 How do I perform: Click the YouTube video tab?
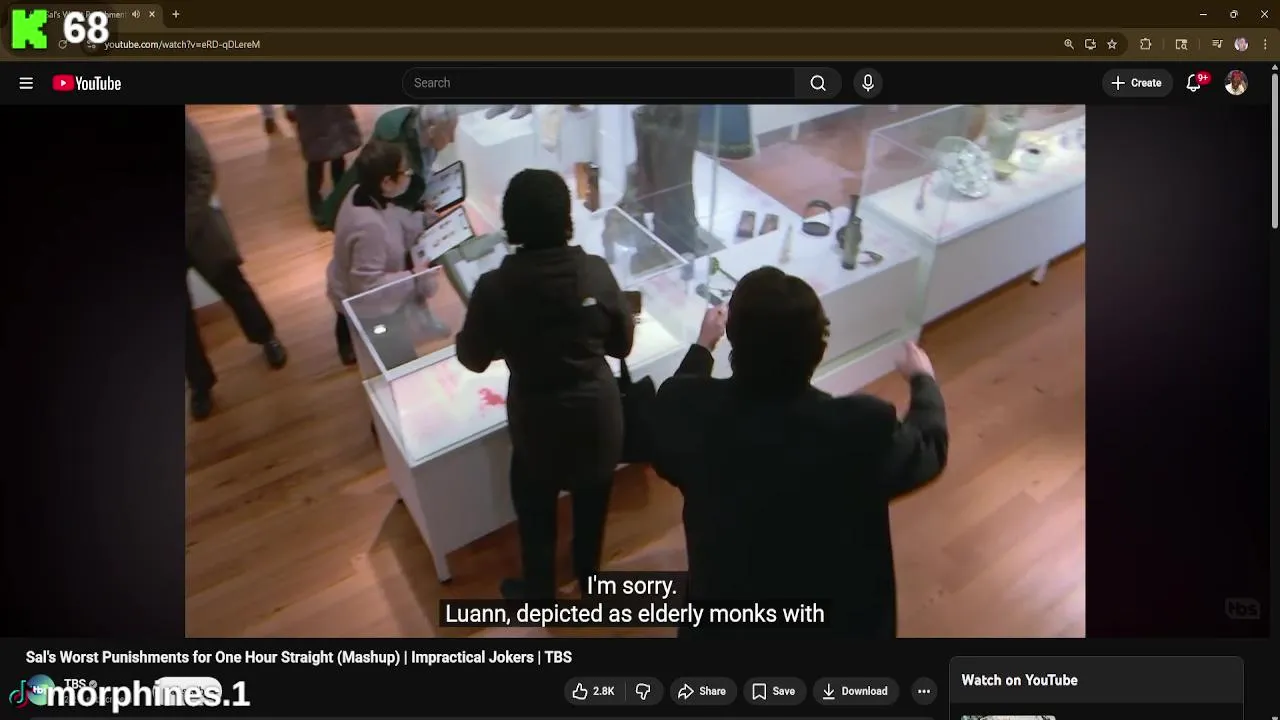[85, 14]
